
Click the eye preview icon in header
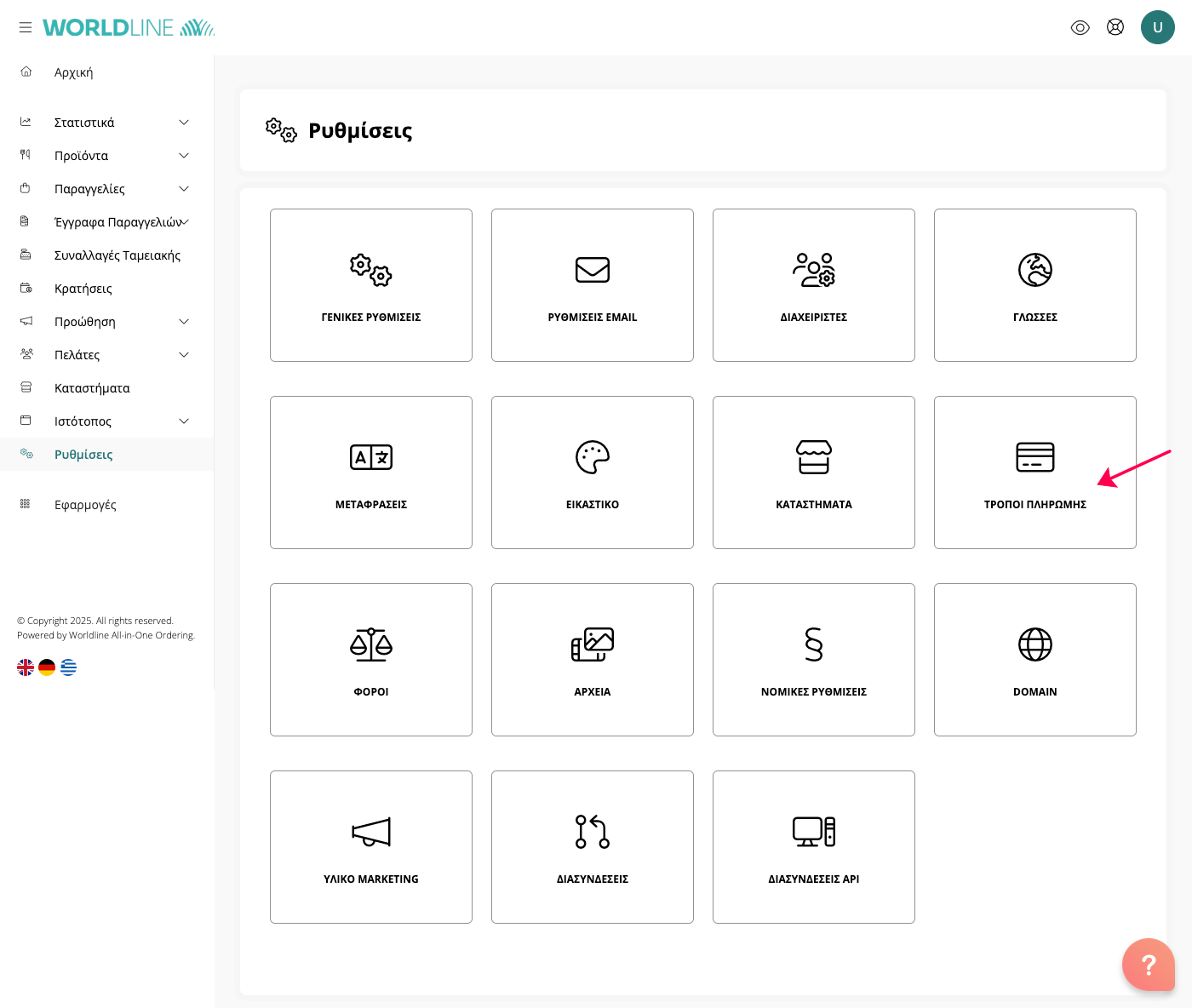click(x=1080, y=27)
